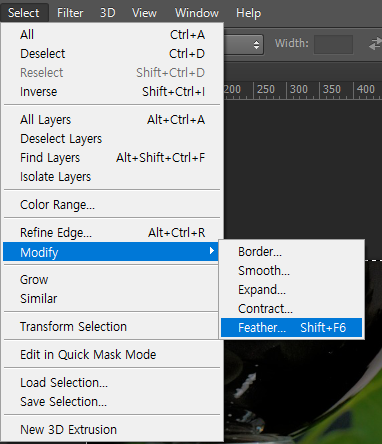This screenshot has width=382, height=444.
Task: Open Load Selection dialog
Action: (113, 383)
